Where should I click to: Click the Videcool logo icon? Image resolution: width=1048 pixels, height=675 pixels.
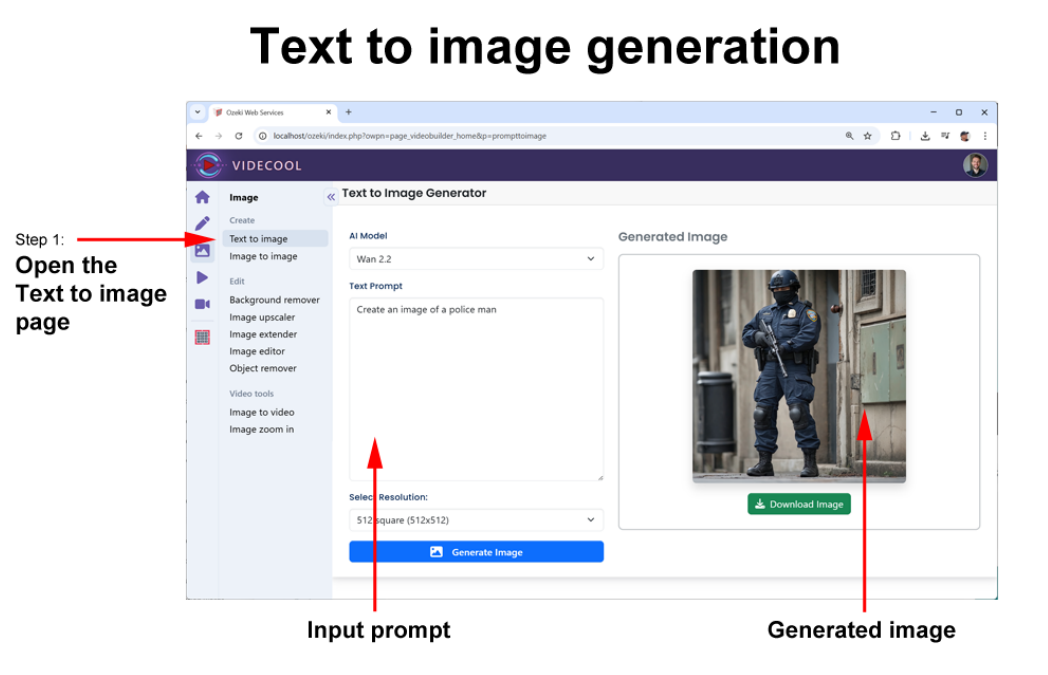click(x=209, y=165)
